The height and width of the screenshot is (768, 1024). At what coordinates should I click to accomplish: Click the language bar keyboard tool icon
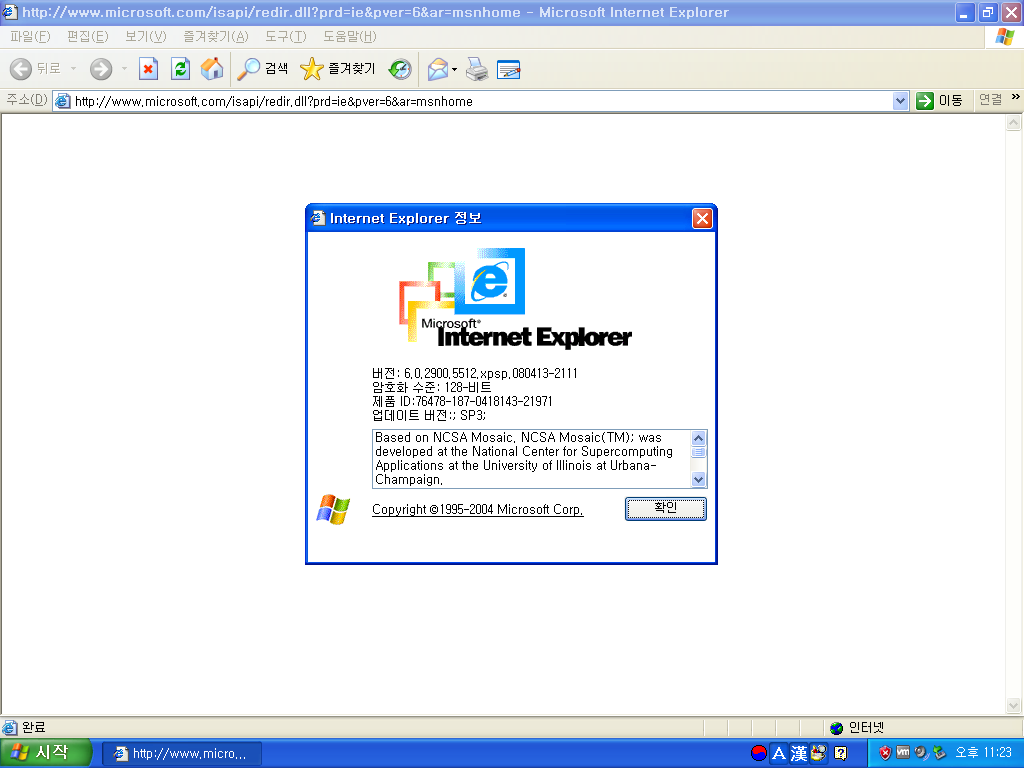click(818, 753)
